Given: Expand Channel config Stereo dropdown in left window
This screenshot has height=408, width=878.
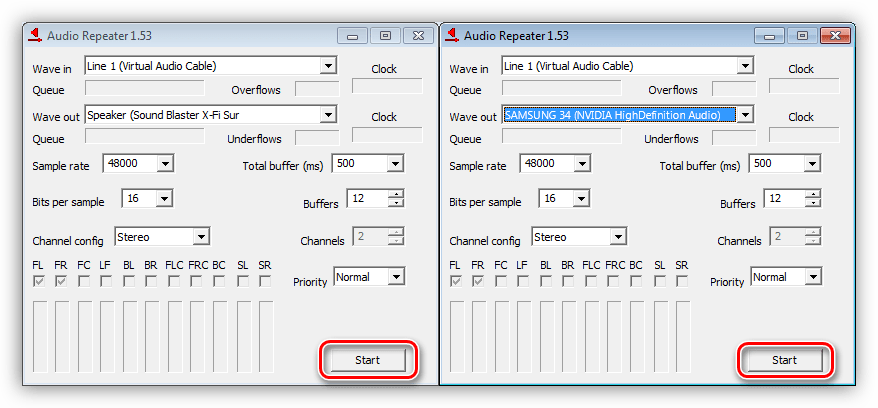Looking at the screenshot, I should (x=201, y=237).
